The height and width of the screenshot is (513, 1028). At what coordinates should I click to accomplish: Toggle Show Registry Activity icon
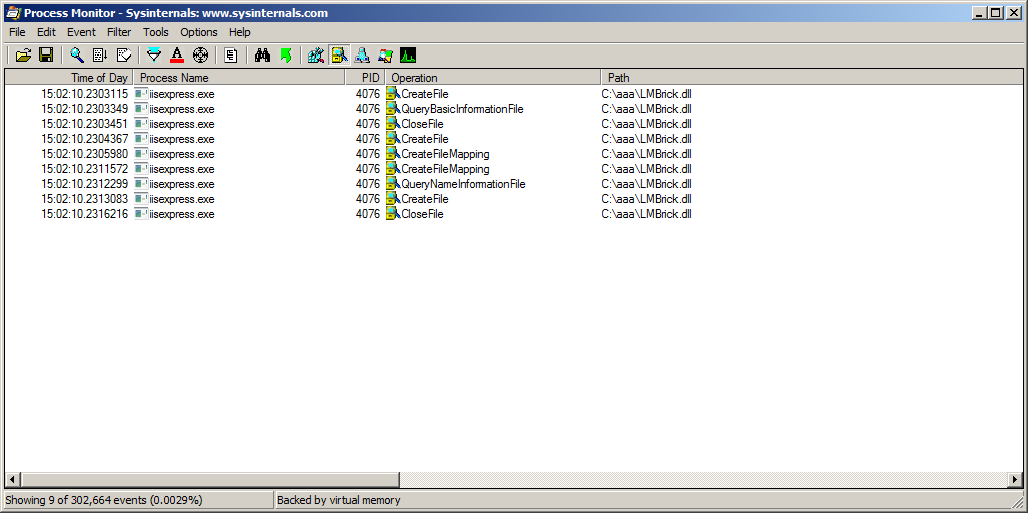(316, 55)
